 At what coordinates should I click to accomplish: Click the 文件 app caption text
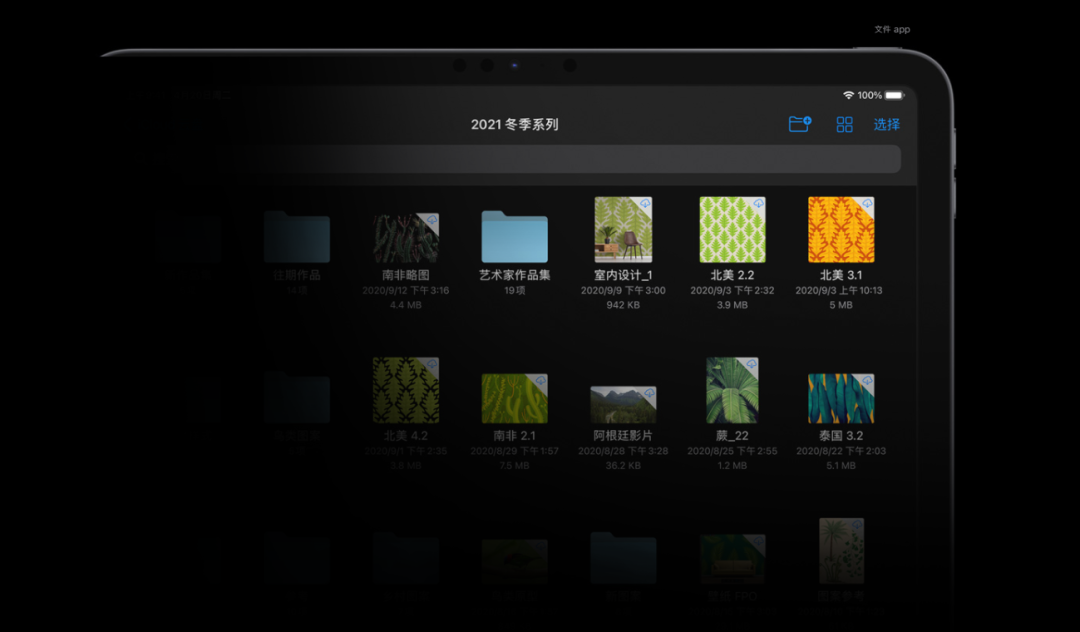(x=892, y=30)
